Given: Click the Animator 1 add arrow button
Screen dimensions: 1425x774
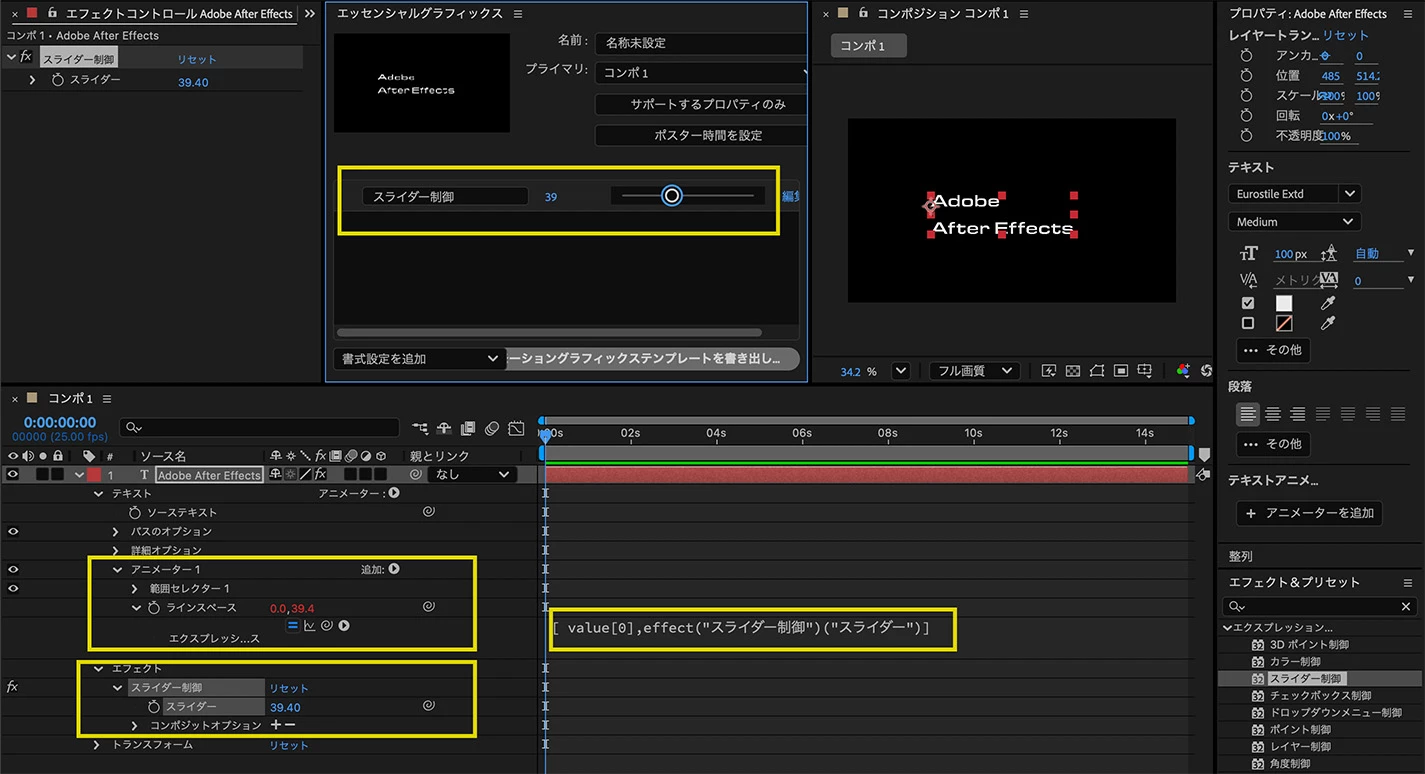Looking at the screenshot, I should click(x=394, y=569).
